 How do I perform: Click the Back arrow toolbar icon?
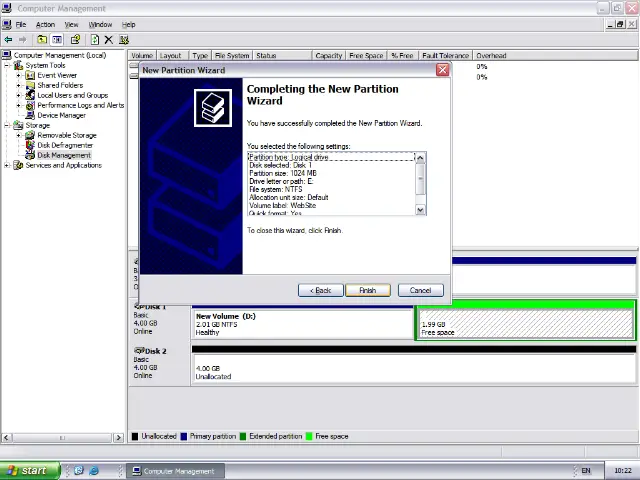(8, 40)
